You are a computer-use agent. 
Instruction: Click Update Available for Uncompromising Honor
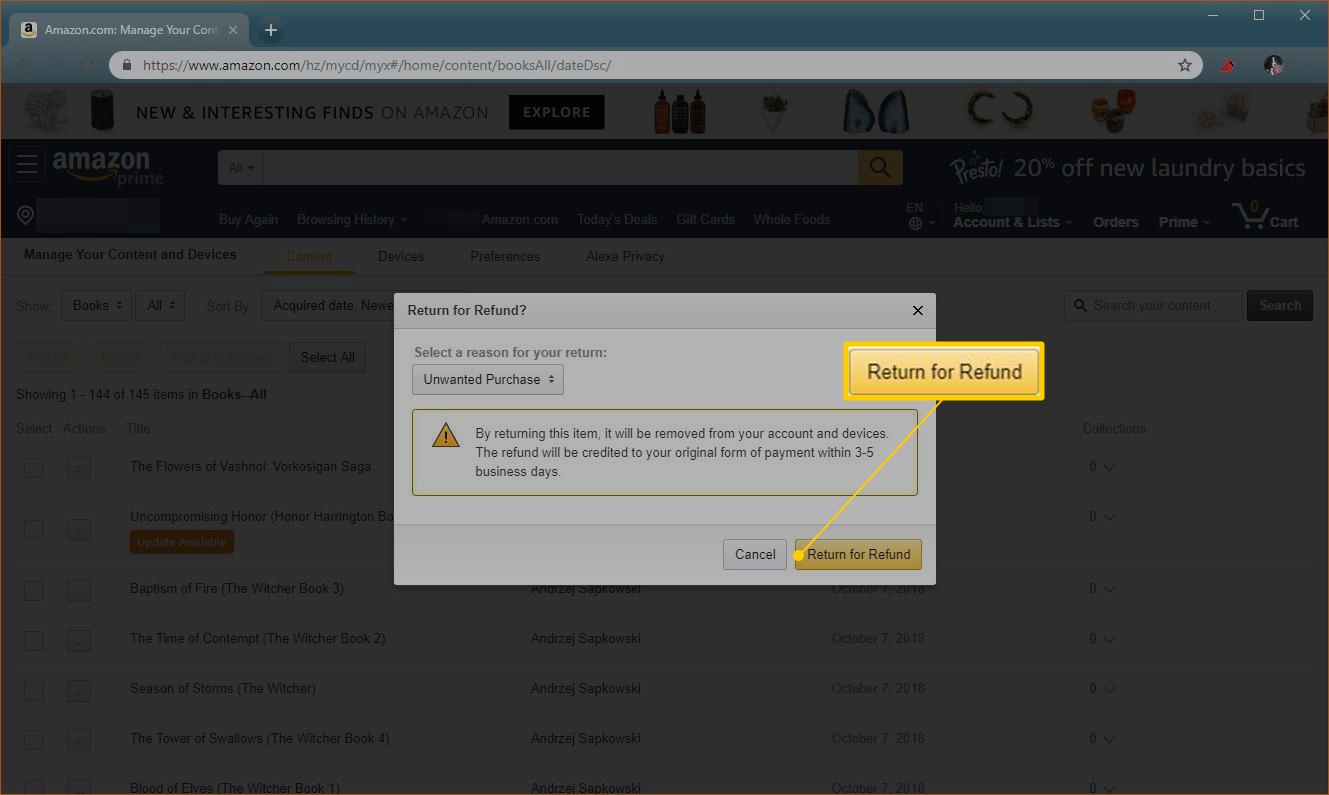click(182, 542)
